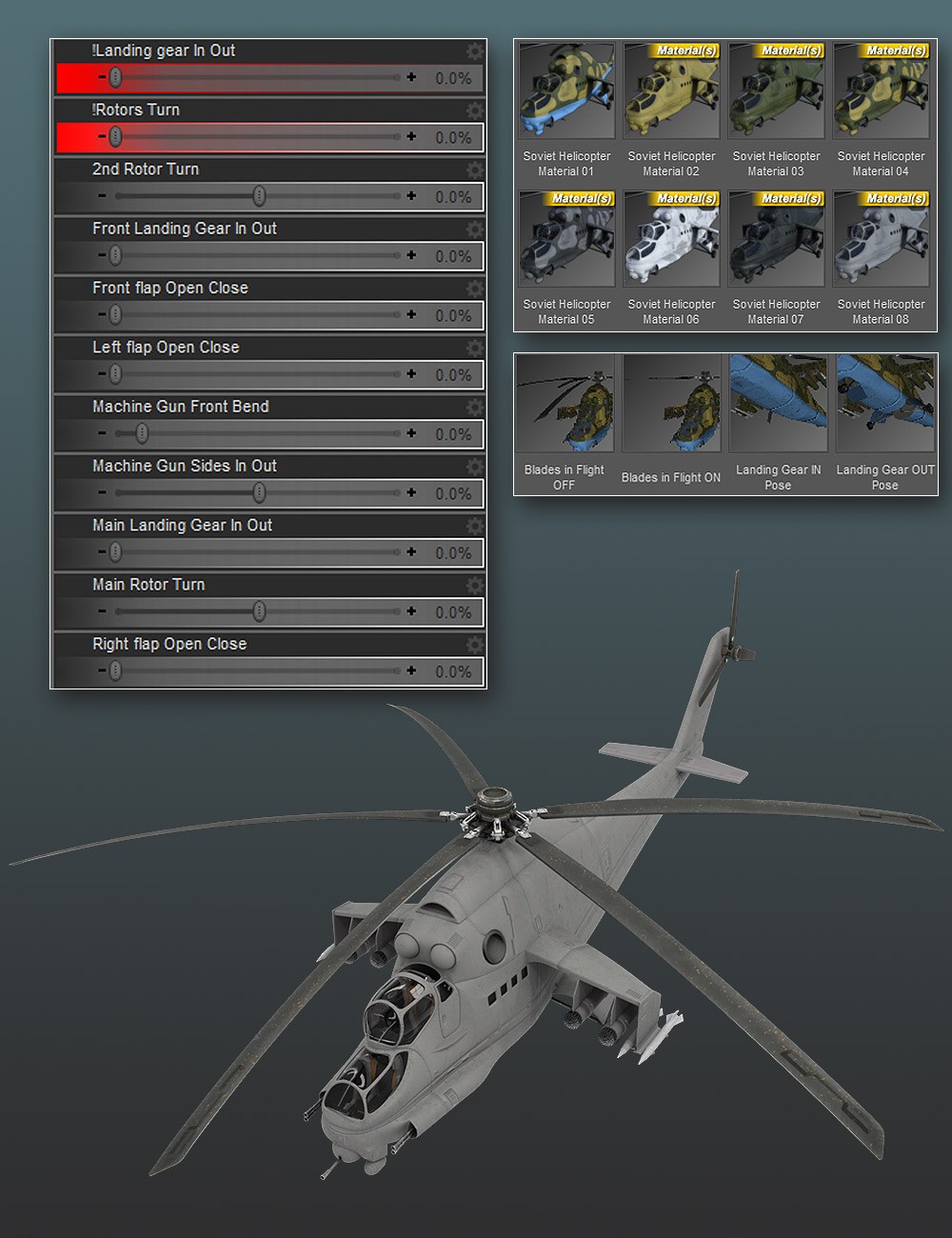Image resolution: width=952 pixels, height=1238 pixels.
Task: Click plus on !Rotors Turn slider
Action: point(411,136)
